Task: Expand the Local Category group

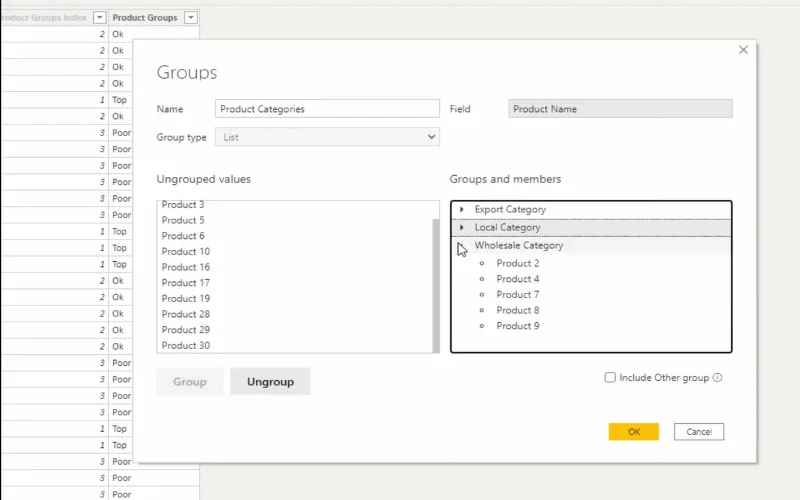Action: pos(462,227)
